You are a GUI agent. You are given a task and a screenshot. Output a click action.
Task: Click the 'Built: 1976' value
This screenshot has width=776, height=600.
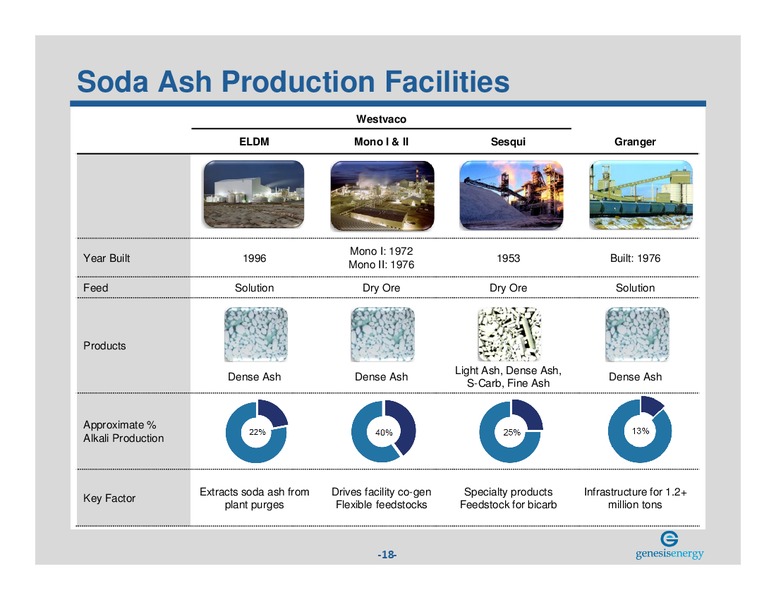pyautogui.click(x=635, y=258)
